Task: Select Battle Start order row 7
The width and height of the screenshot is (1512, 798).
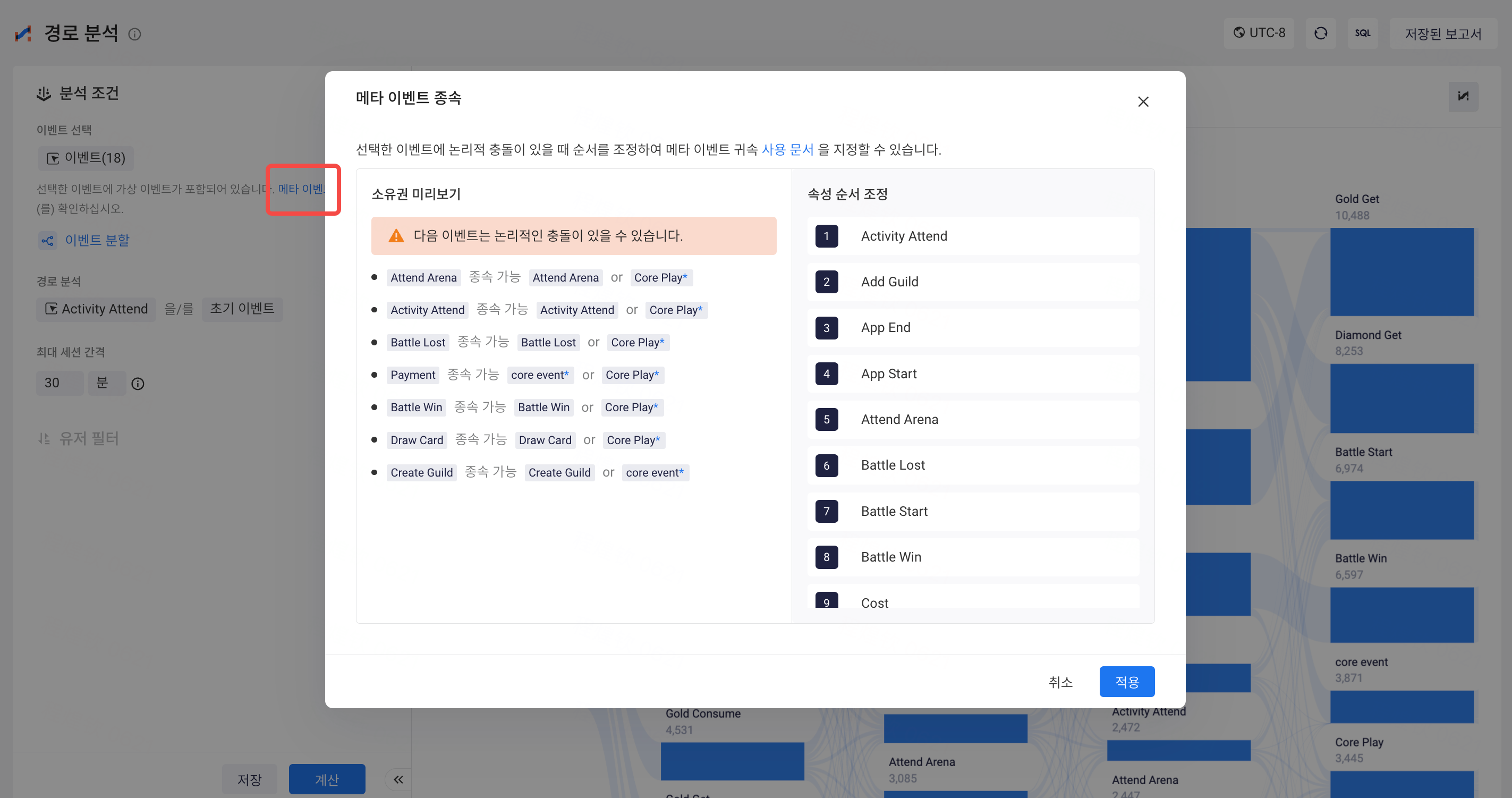Action: click(x=973, y=511)
